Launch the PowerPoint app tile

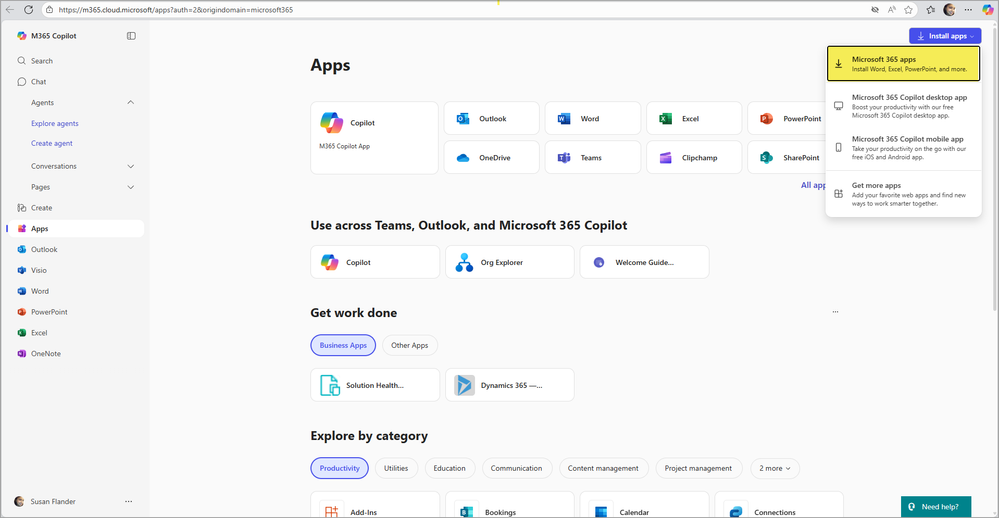pyautogui.click(x=787, y=119)
